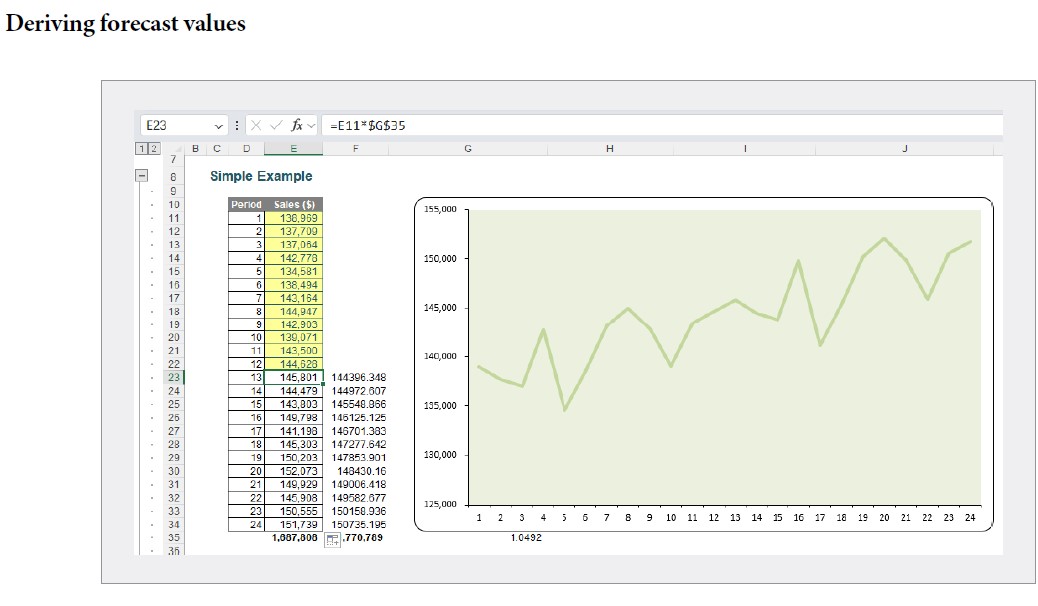Select row 23 by its row header
This screenshot has height=606, width=1038.
174,377
